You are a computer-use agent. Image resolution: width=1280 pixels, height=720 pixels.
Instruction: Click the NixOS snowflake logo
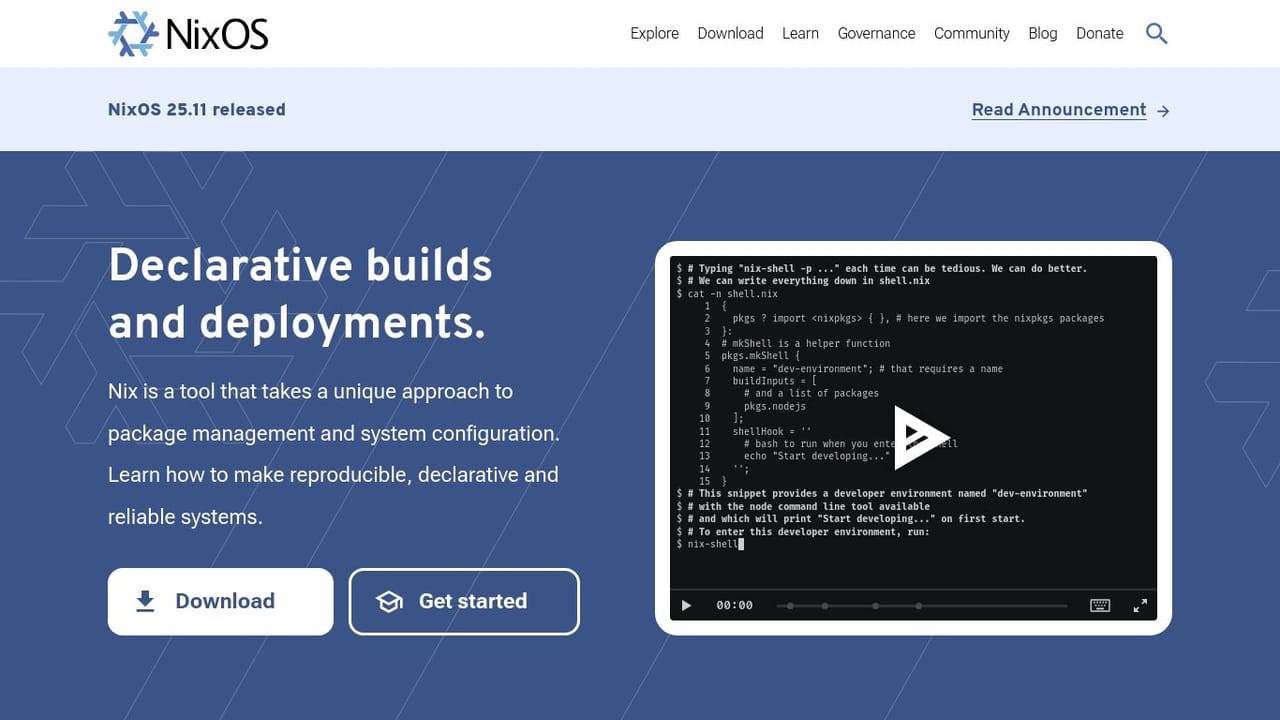[x=135, y=33]
